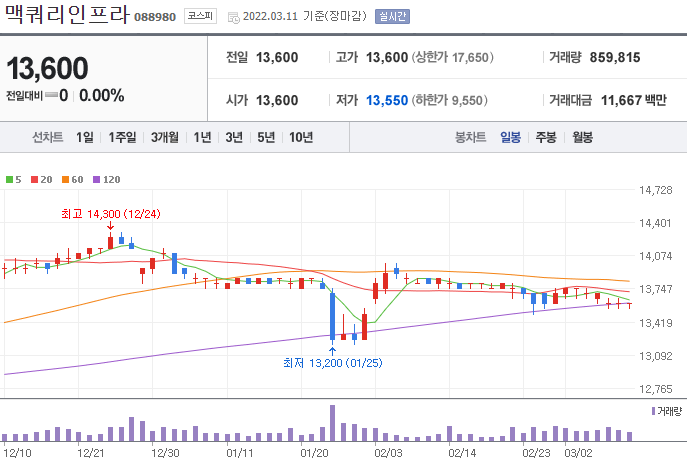This screenshot has height=462, width=687.
Task: Select the 일봉 daily candle chart
Action: pyautogui.click(x=510, y=137)
